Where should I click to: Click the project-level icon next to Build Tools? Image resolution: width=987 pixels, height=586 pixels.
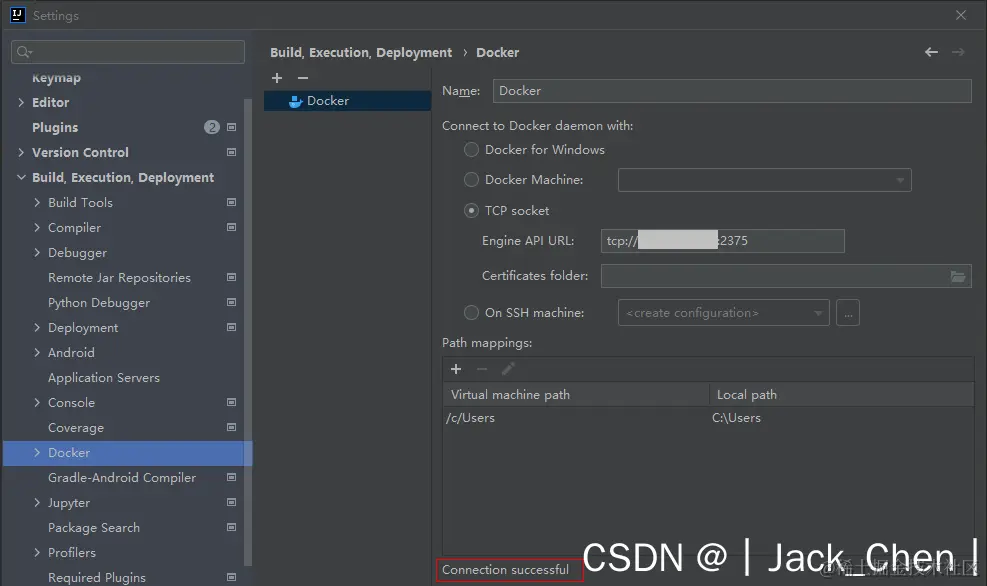click(x=232, y=202)
